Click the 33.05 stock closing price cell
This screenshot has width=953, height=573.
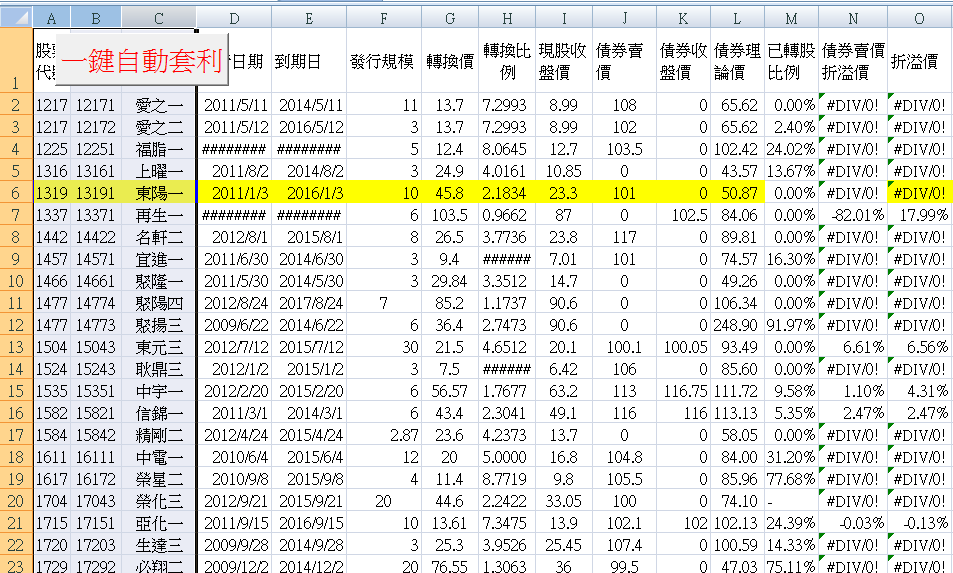click(x=564, y=500)
